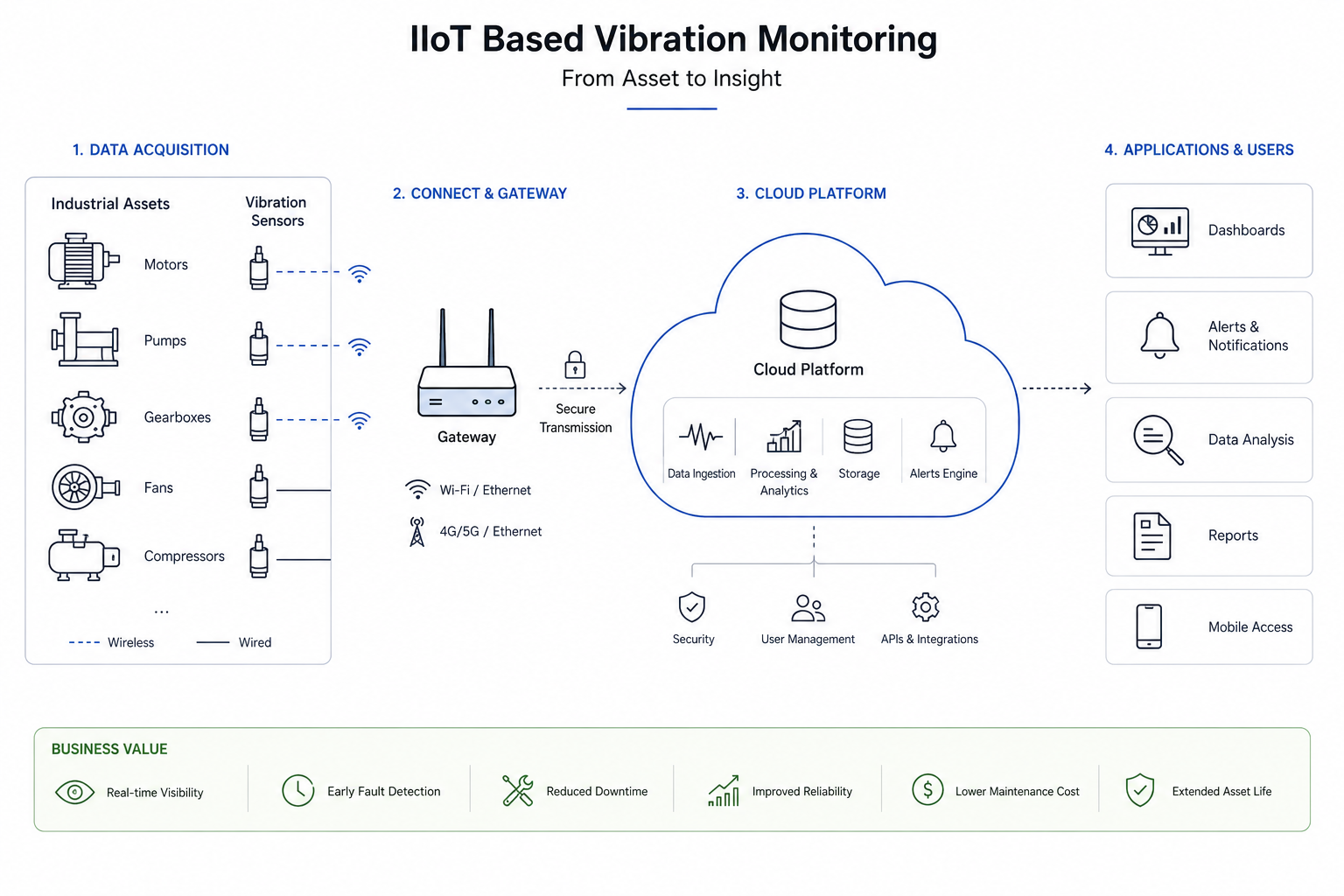Click the vibration sensor beside Gearboxes

coord(259,419)
